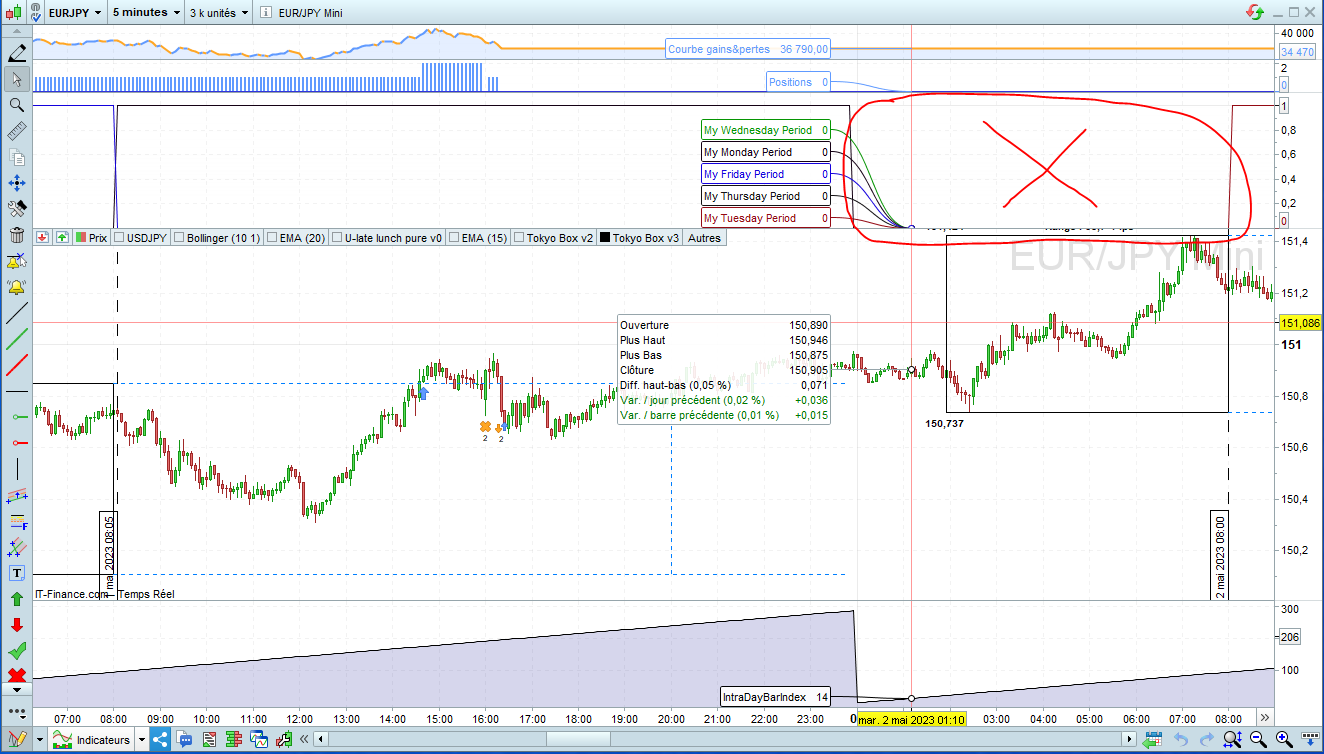The height and width of the screenshot is (754, 1324).
Task: Click the copy objects icon
Action: pos(16,157)
